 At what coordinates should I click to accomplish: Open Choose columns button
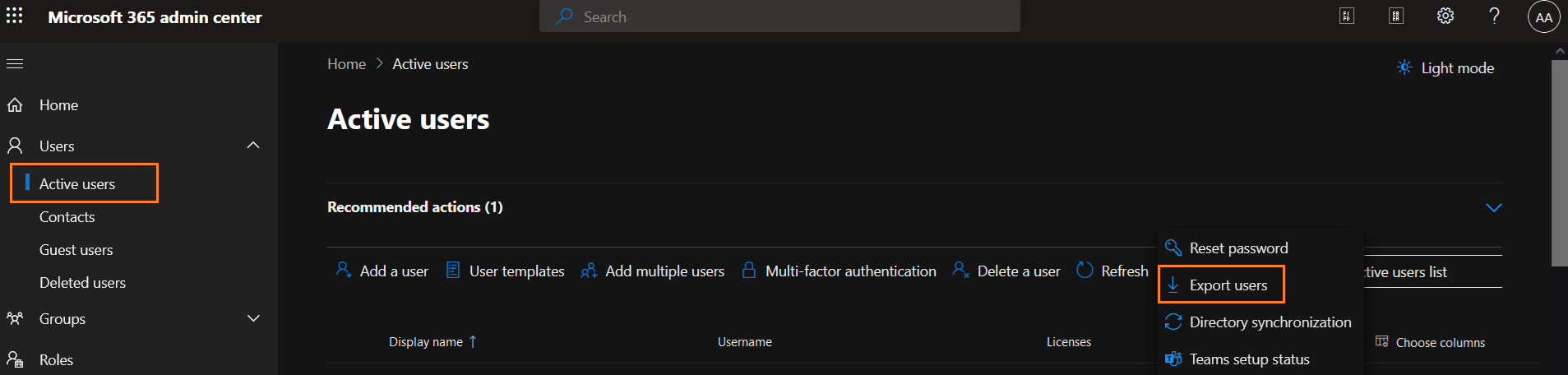click(x=1431, y=342)
